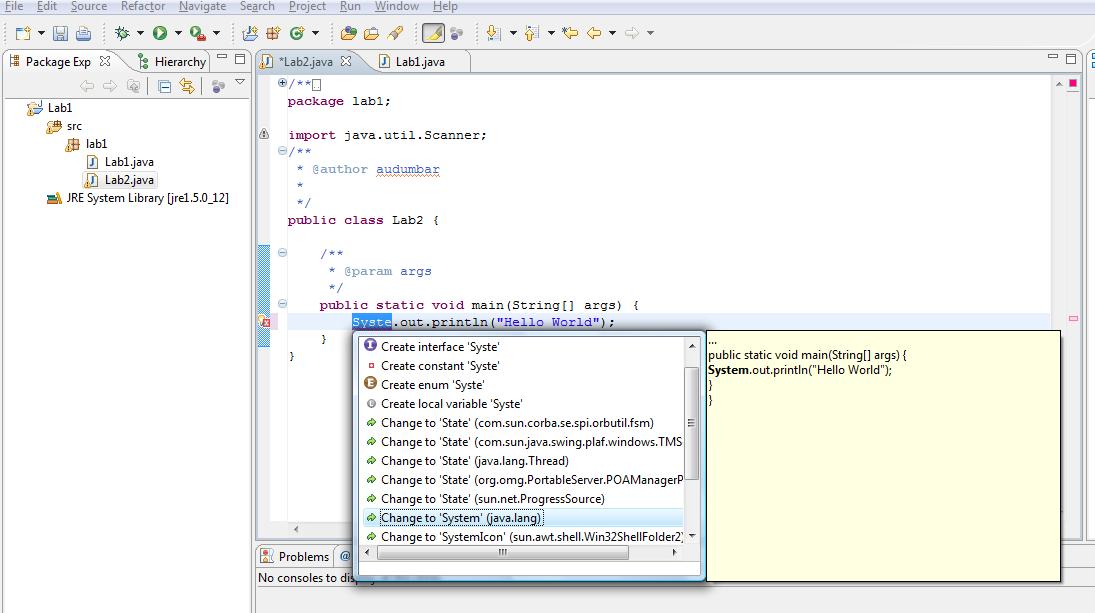Click the Package Explorer forward arrow
Screen dimensions: 1095x613
point(110,86)
